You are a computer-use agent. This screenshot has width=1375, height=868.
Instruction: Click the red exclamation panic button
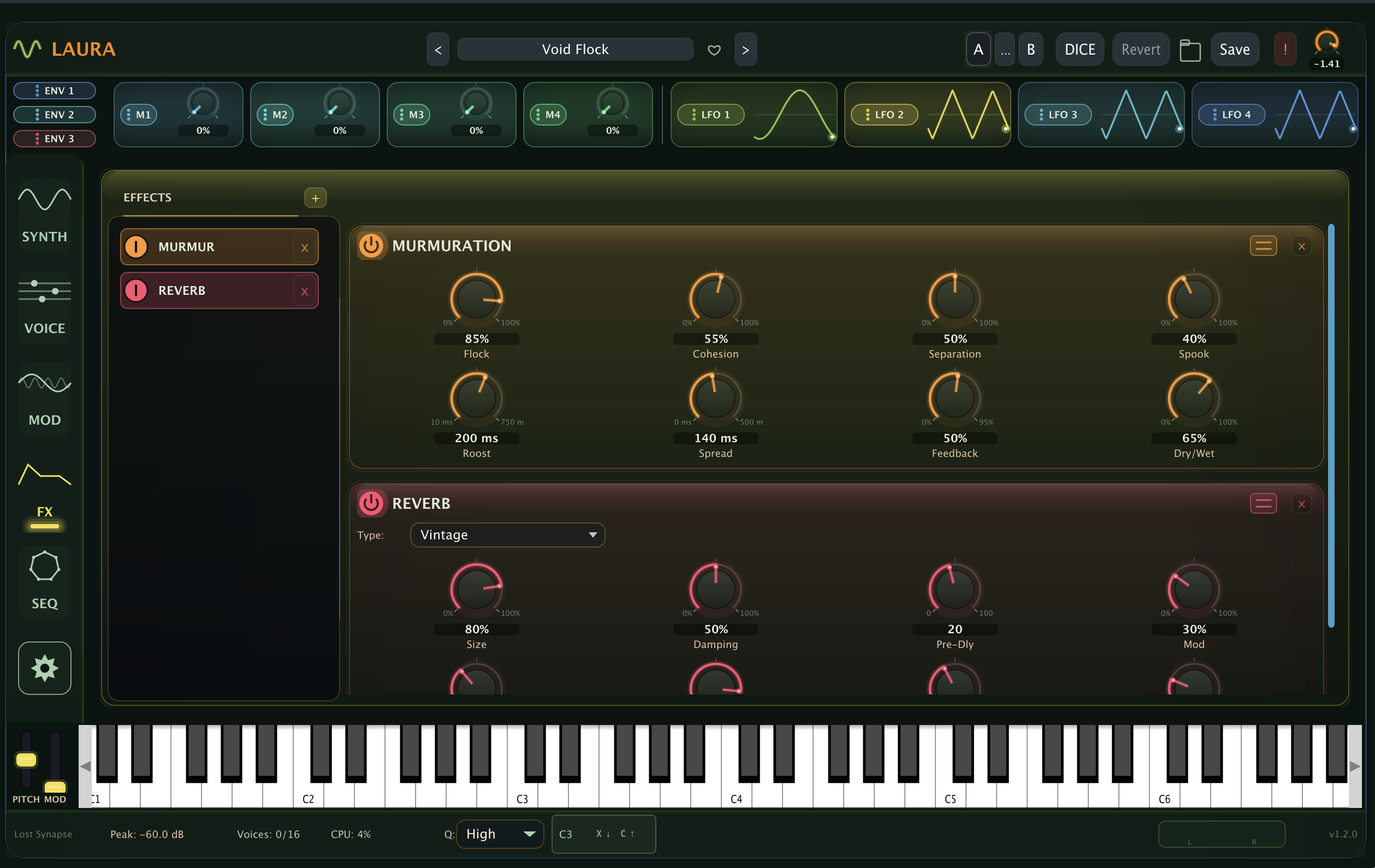[1285, 50]
